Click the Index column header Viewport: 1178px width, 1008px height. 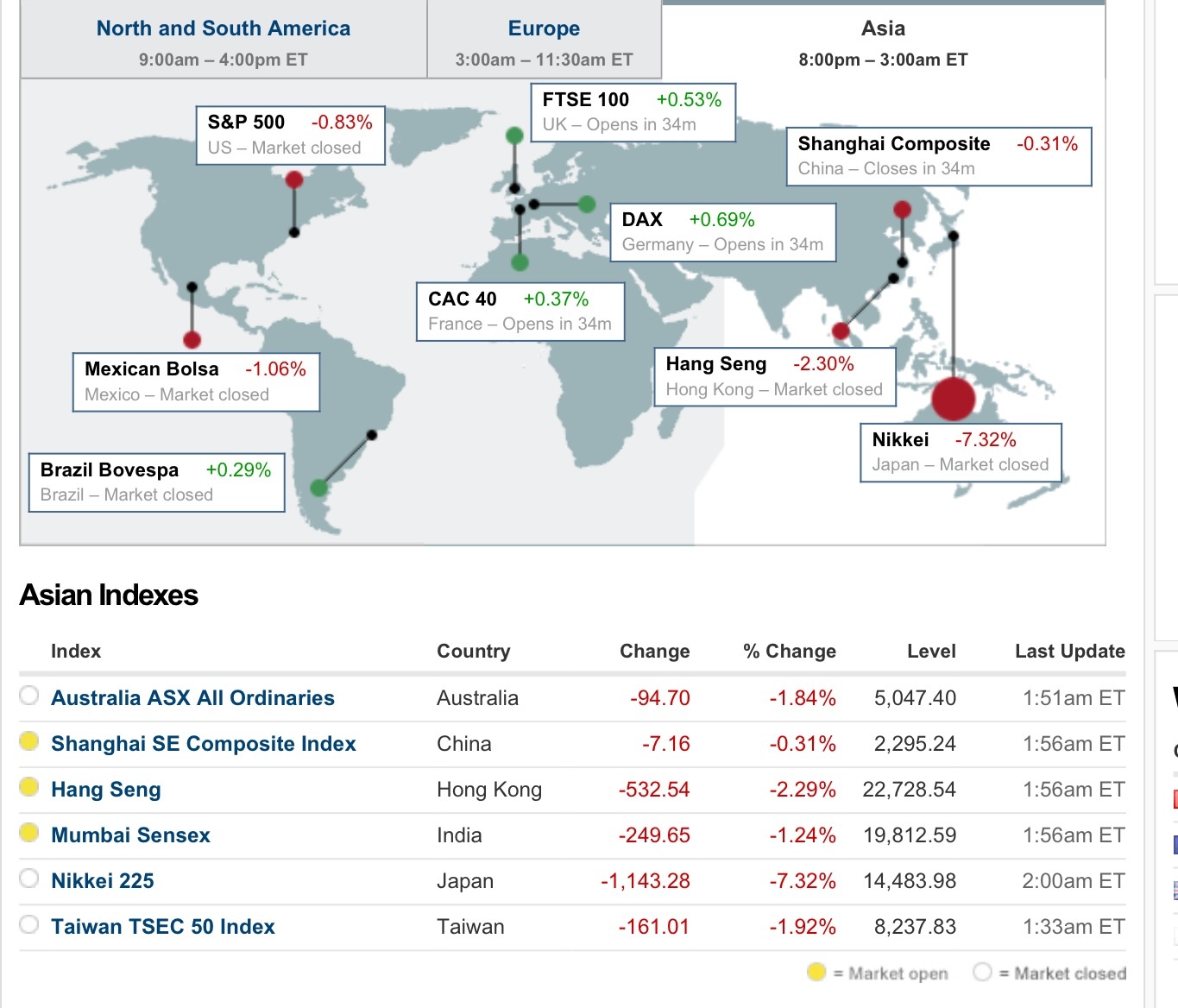coord(76,652)
